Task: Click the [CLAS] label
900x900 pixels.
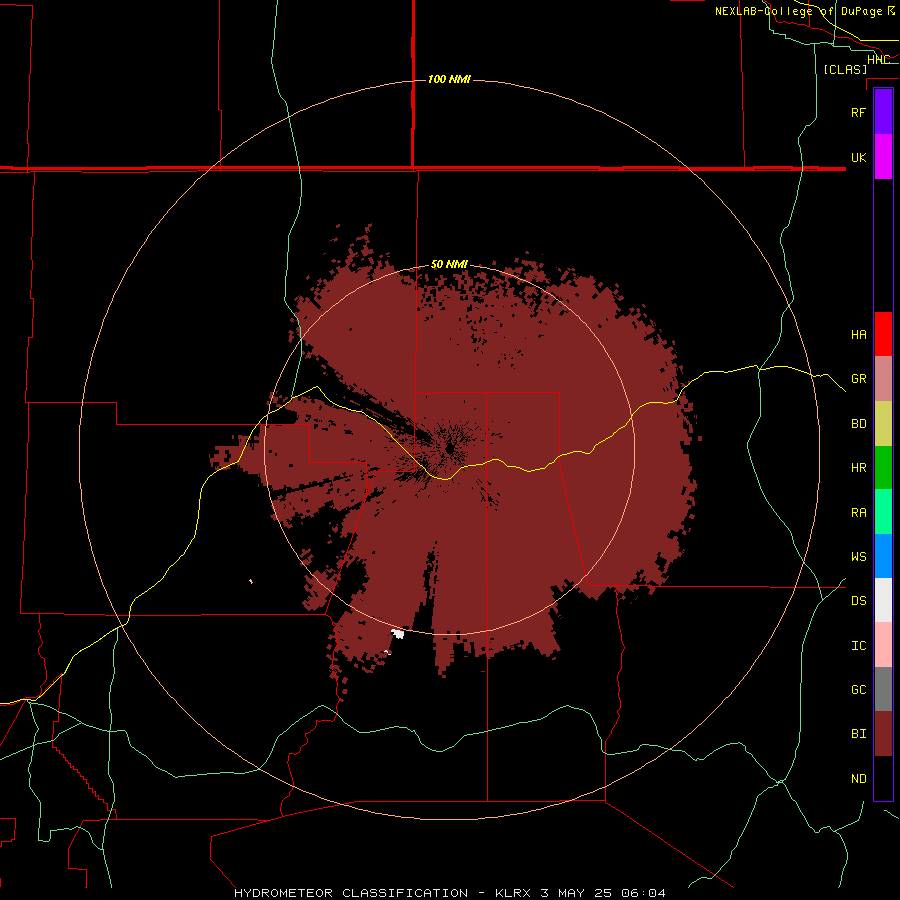Action: pyautogui.click(x=845, y=70)
